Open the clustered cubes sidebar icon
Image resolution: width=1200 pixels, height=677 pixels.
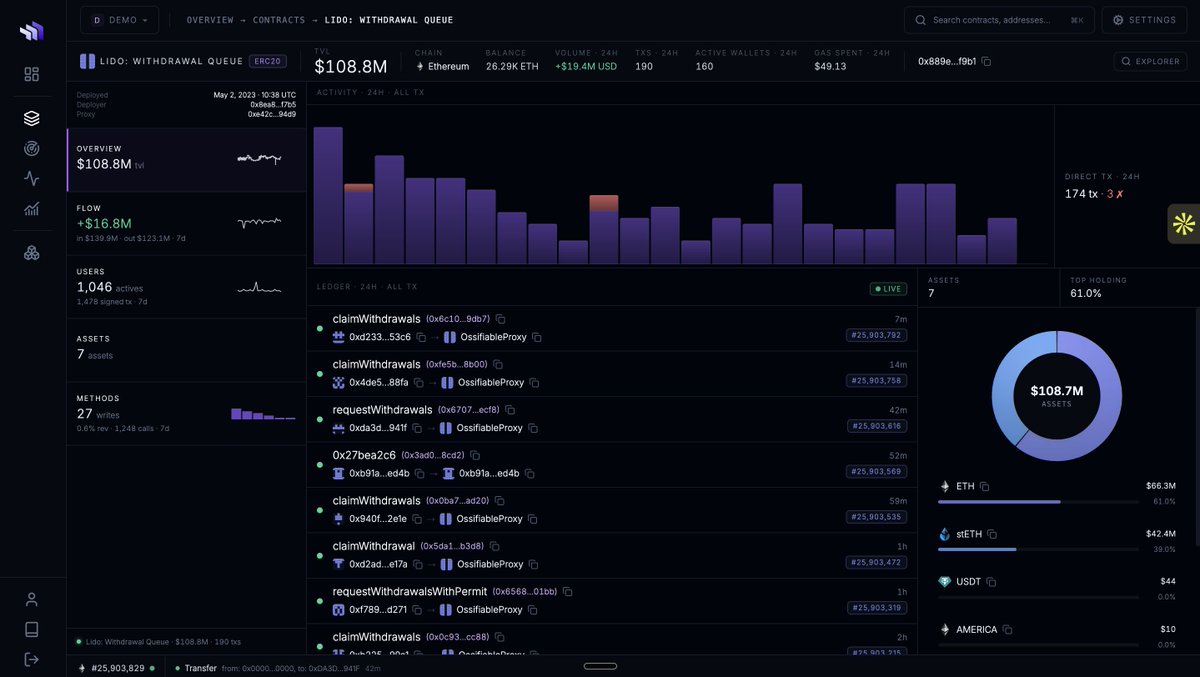coord(32,253)
